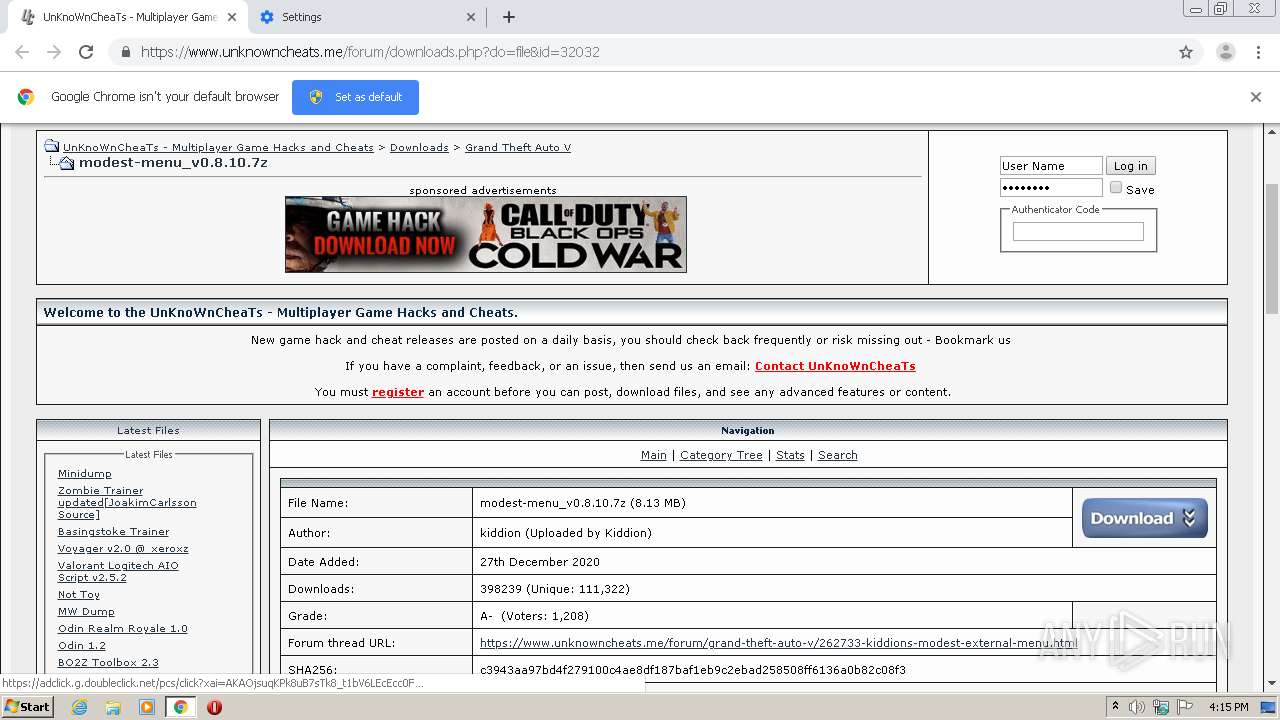Open the Stats navigation link
The width and height of the screenshot is (1280, 720).
[x=790, y=455]
